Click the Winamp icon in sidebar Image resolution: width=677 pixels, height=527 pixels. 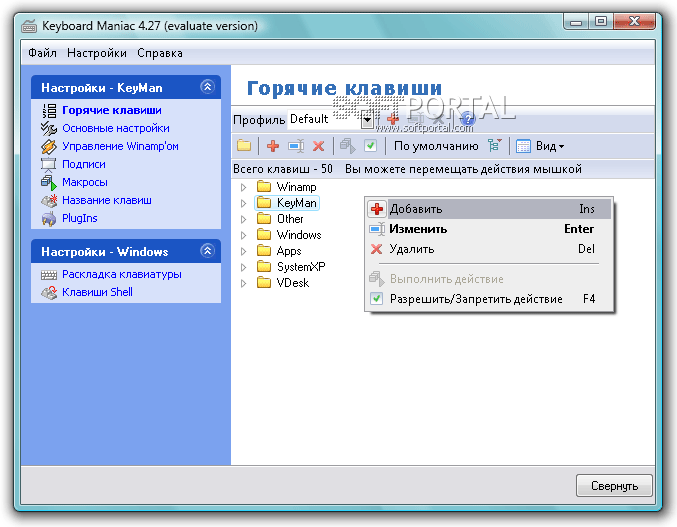(x=49, y=147)
